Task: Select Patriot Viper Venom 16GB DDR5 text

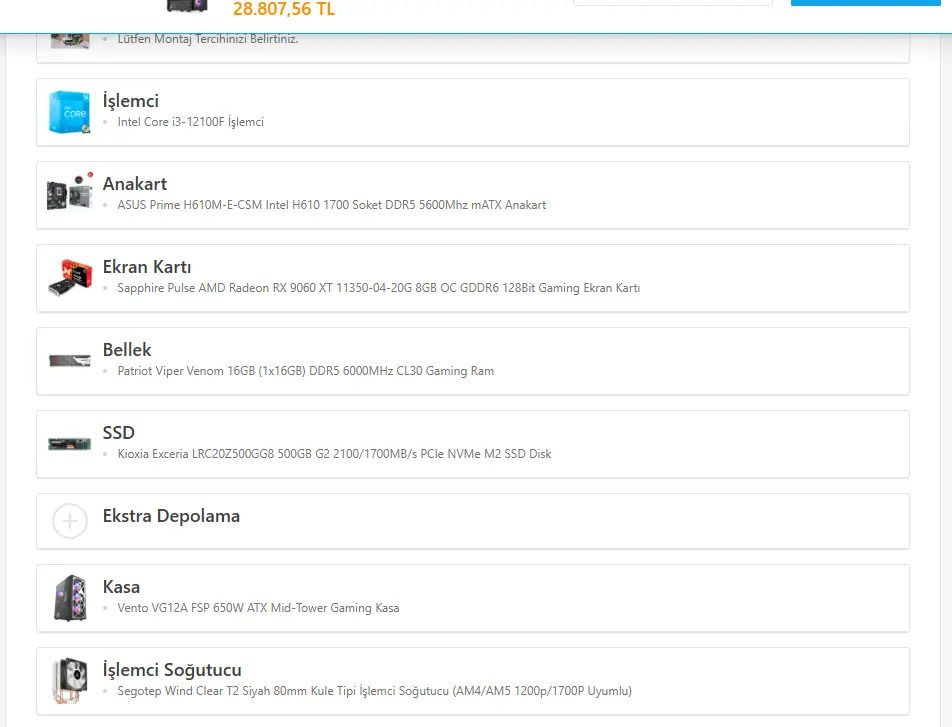Action: tap(305, 370)
